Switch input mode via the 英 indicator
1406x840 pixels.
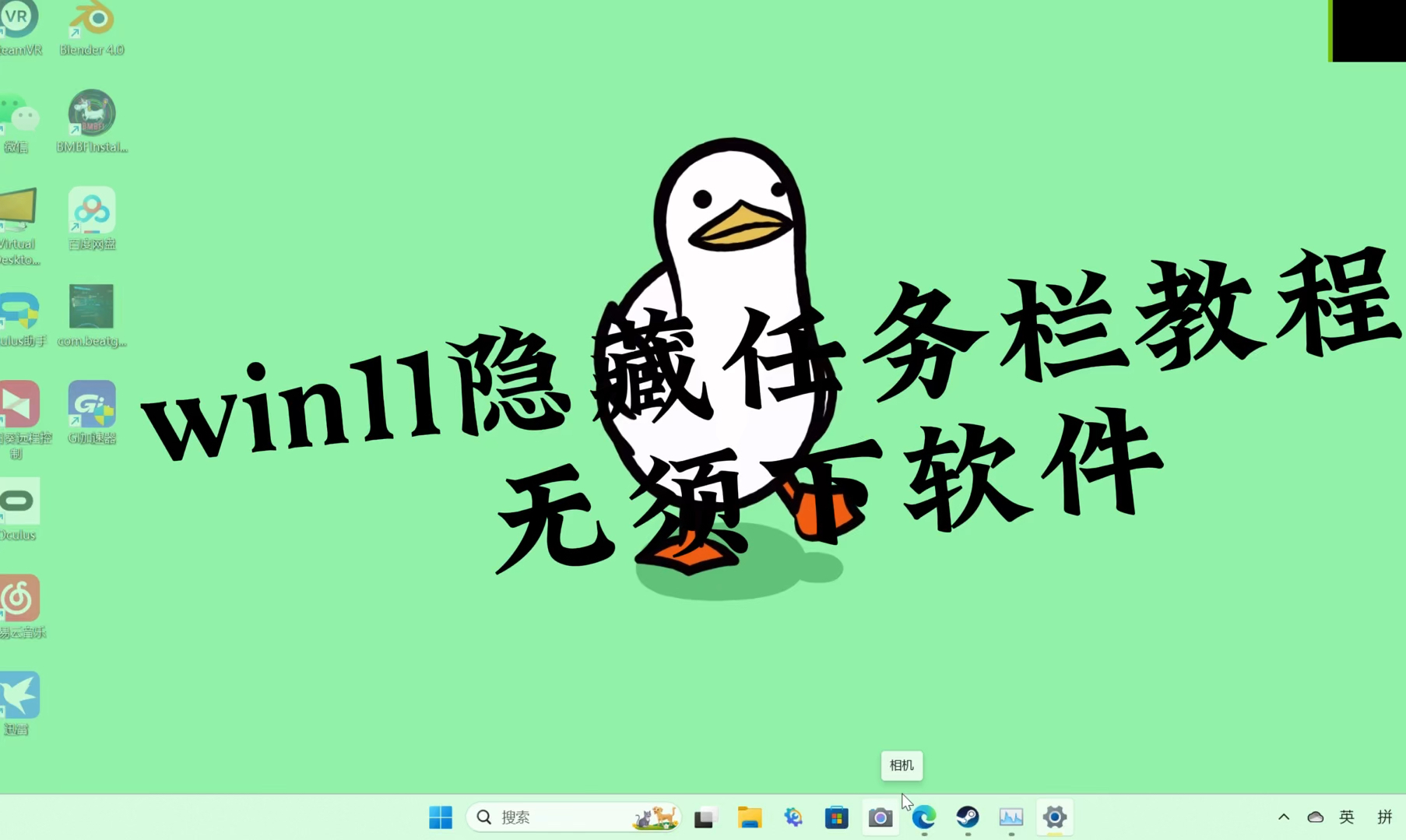coord(1347,817)
